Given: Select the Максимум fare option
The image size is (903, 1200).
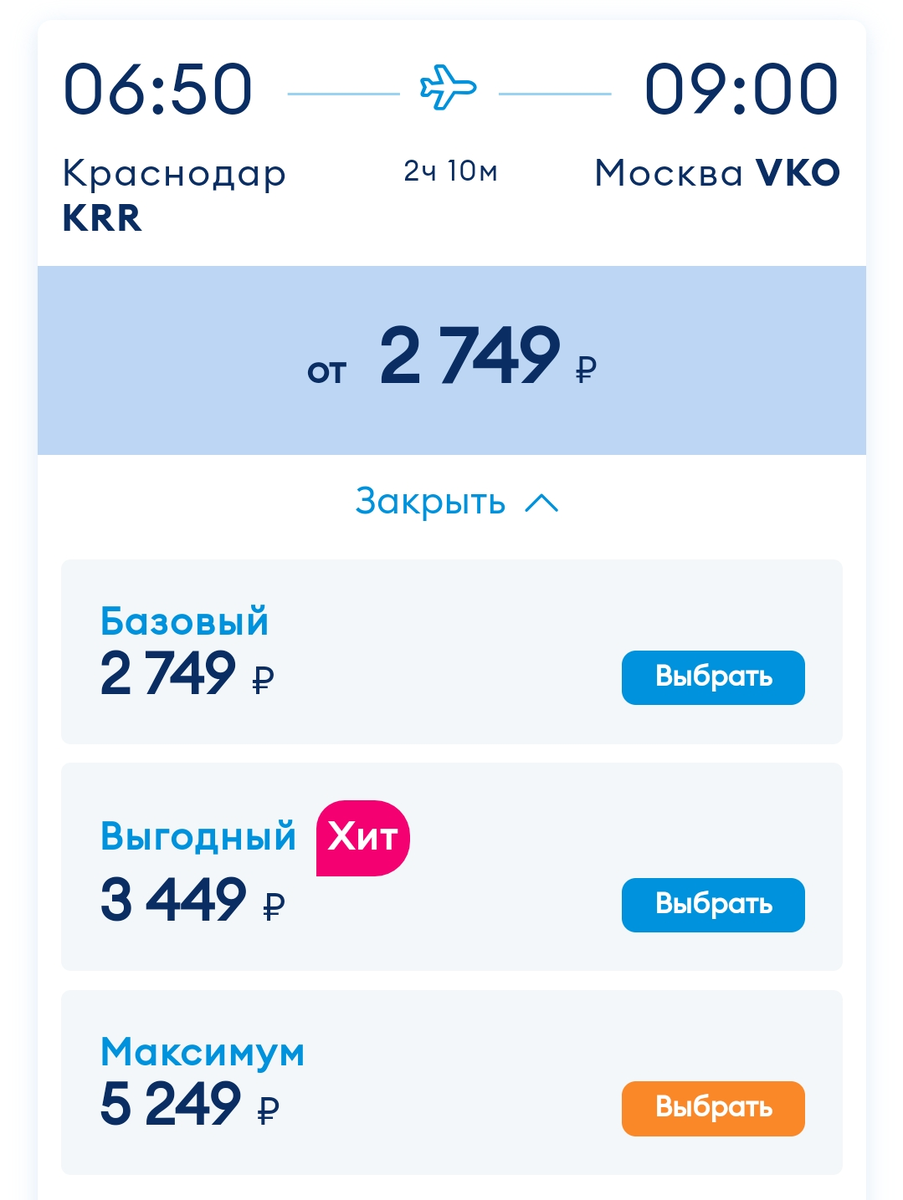Looking at the screenshot, I should [x=713, y=1108].
